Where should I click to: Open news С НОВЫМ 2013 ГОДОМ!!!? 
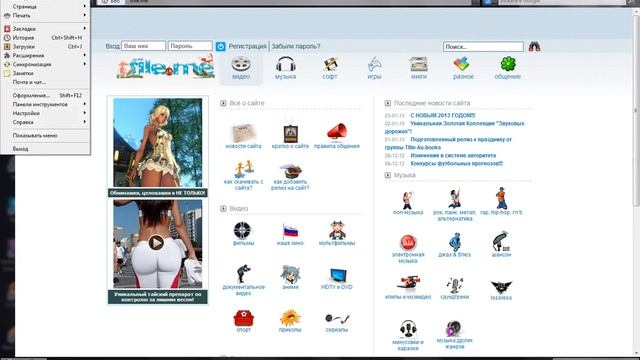(443, 116)
